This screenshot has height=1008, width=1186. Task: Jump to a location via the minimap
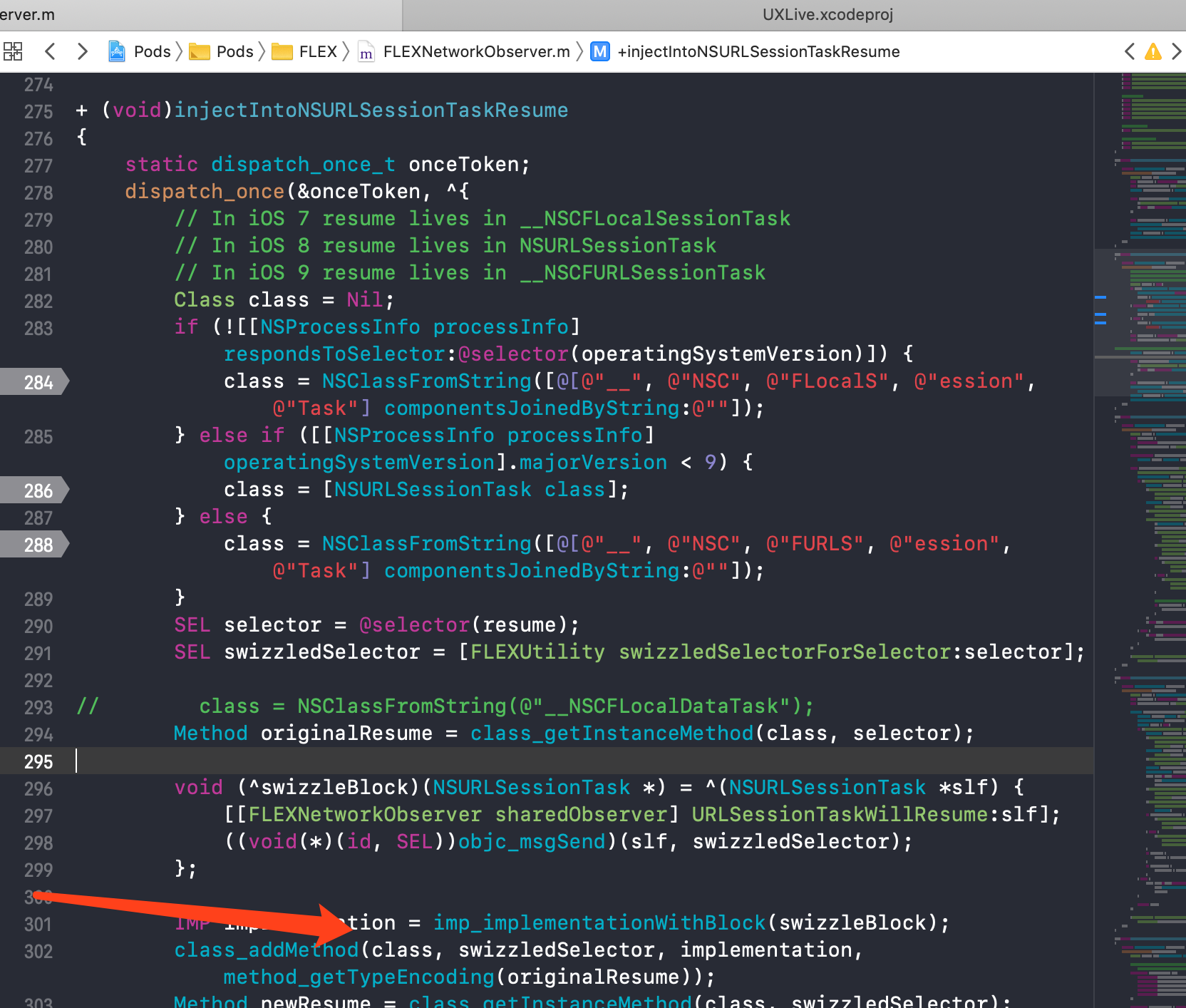[1140, 499]
